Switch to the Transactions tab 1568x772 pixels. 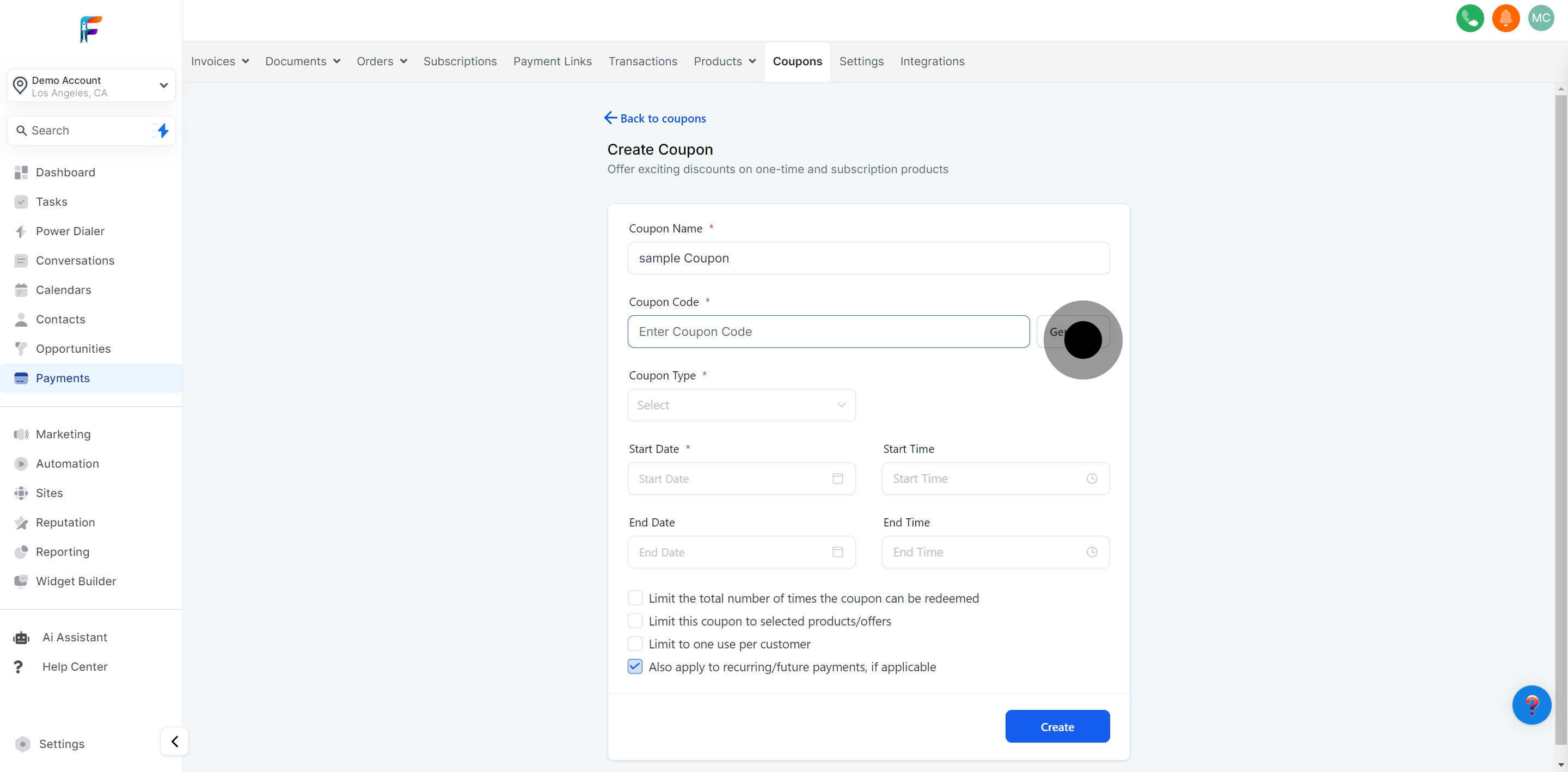click(x=642, y=62)
